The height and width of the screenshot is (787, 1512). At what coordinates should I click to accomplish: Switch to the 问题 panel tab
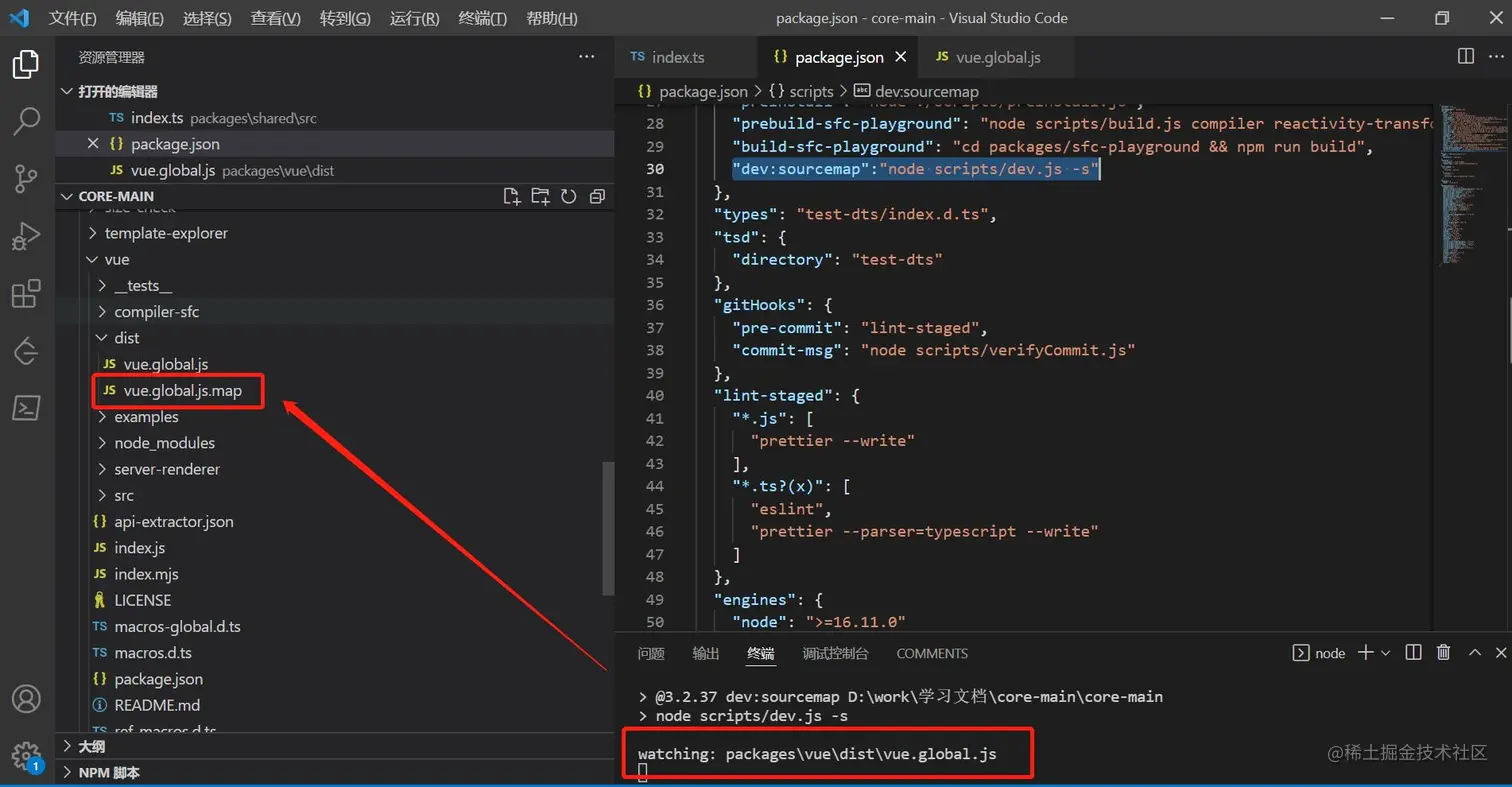pyautogui.click(x=651, y=653)
